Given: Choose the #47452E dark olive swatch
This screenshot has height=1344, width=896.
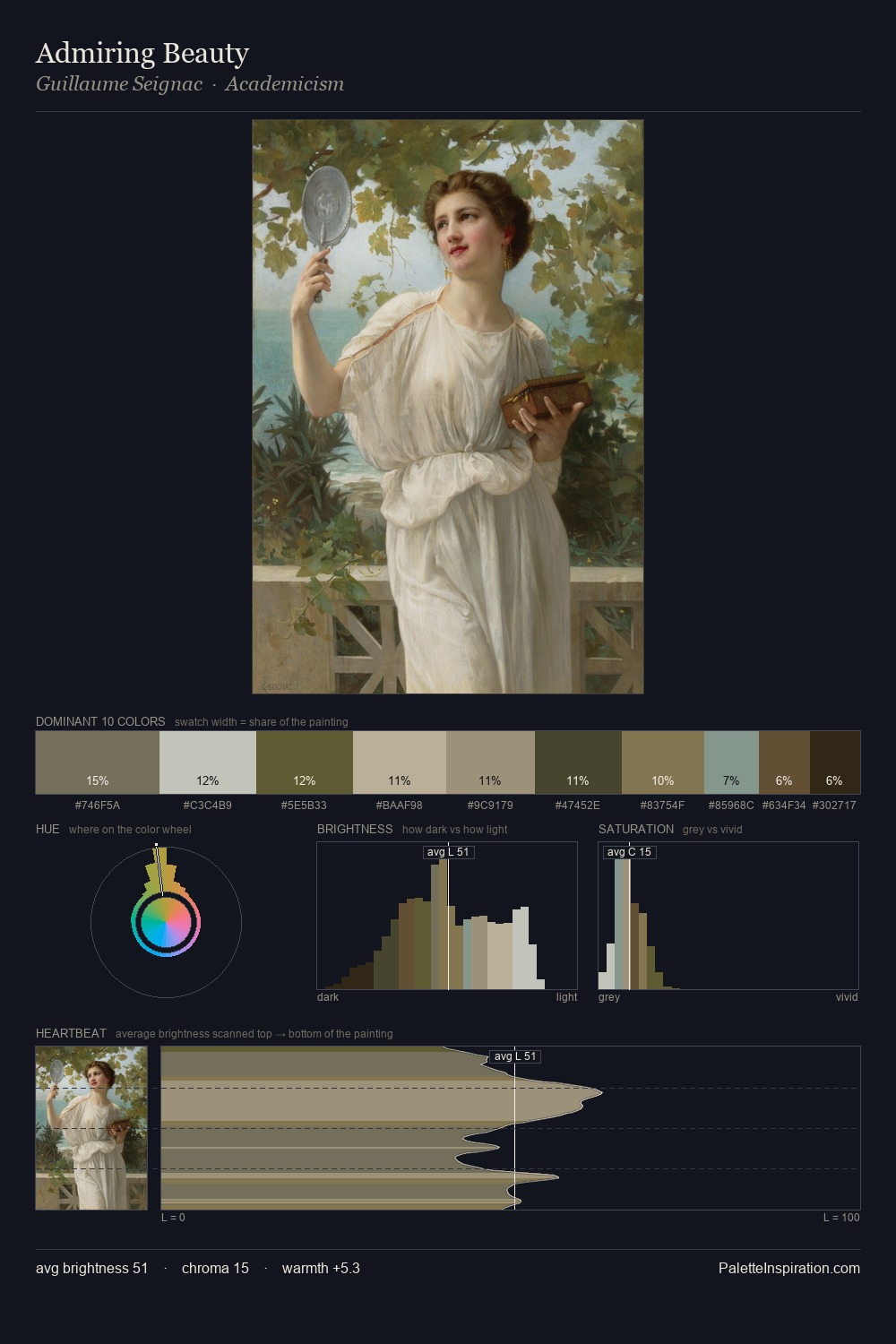Looking at the screenshot, I should pyautogui.click(x=578, y=762).
